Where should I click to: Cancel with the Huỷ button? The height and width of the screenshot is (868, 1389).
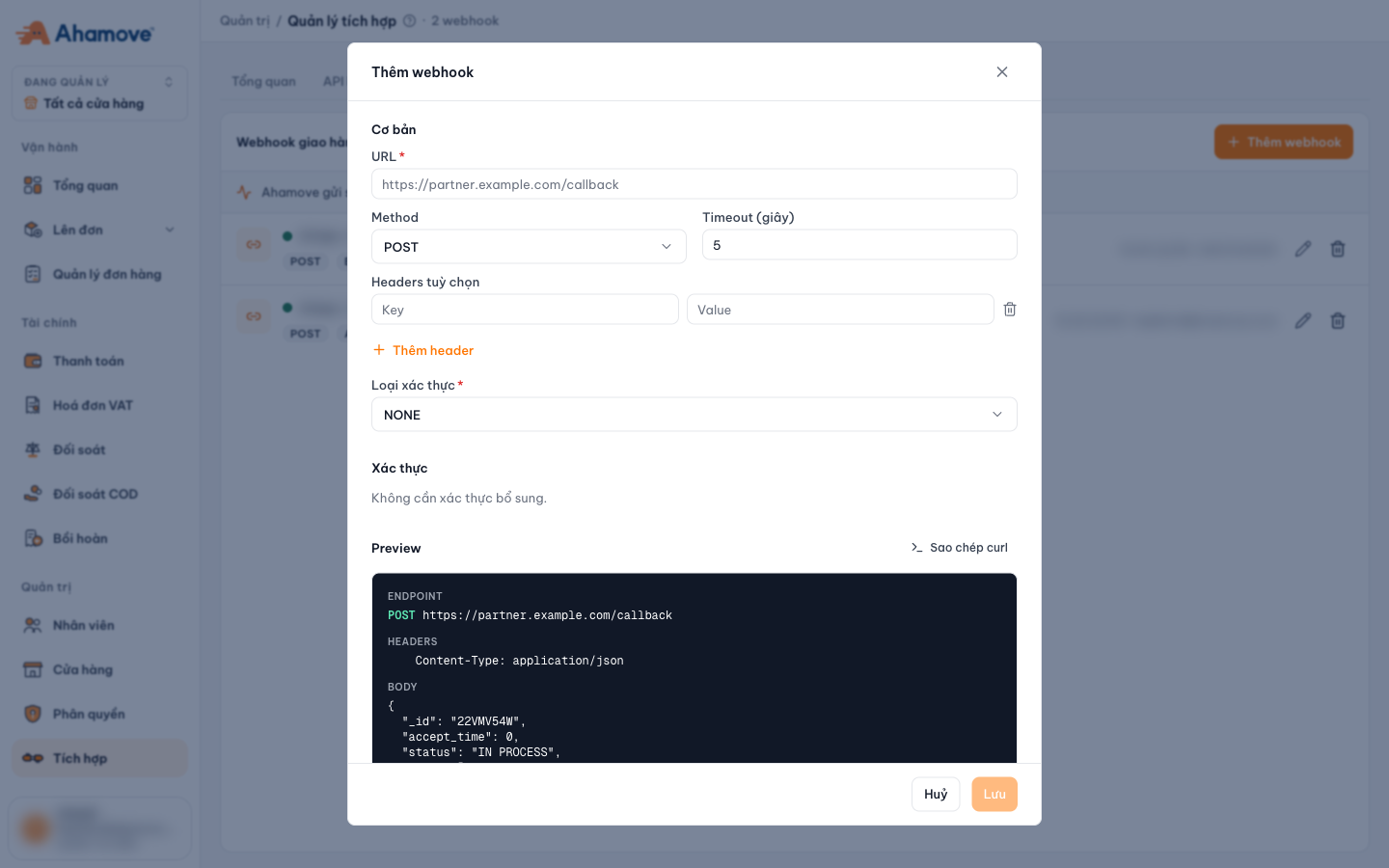(936, 795)
